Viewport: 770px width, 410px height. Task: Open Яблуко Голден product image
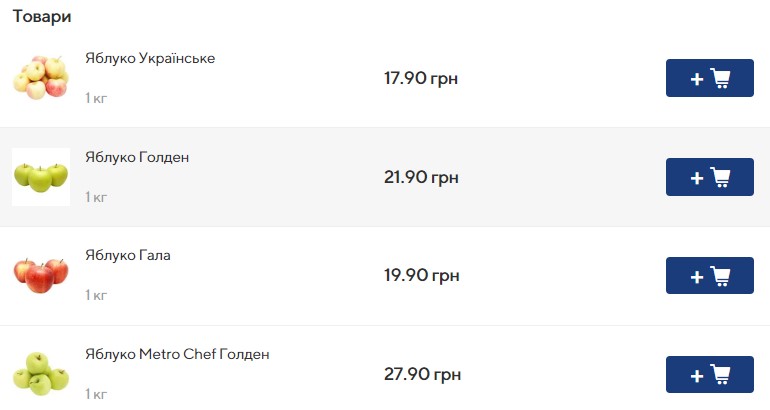click(x=41, y=177)
